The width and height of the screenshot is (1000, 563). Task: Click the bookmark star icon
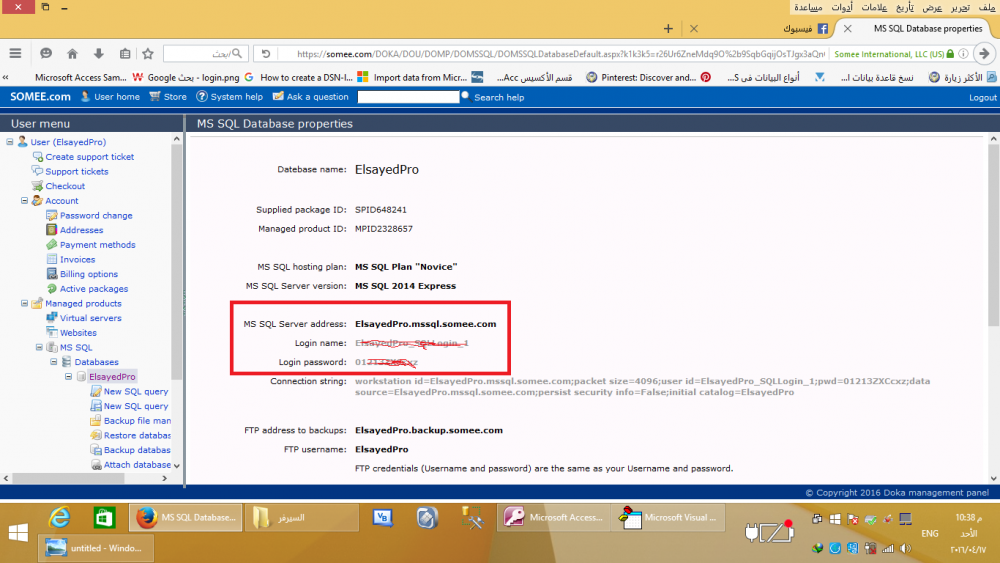[148, 54]
